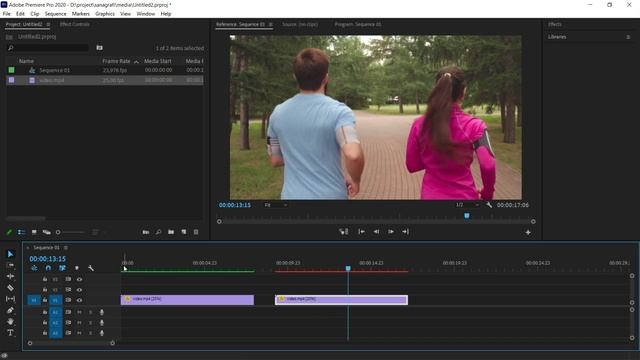640x360 pixels.
Task: Sort by Frame Rate column arrow
Action: click(136, 62)
